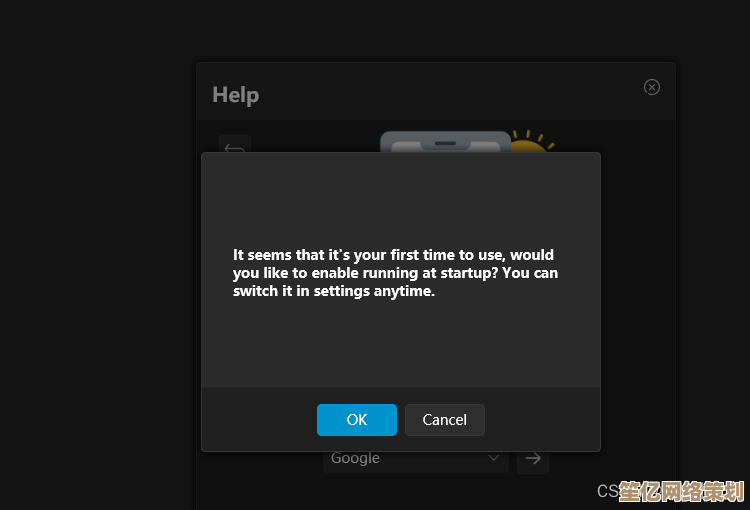This screenshot has height=510, width=750.
Task: Click the word "startup" in dialog message
Action: 467,273
